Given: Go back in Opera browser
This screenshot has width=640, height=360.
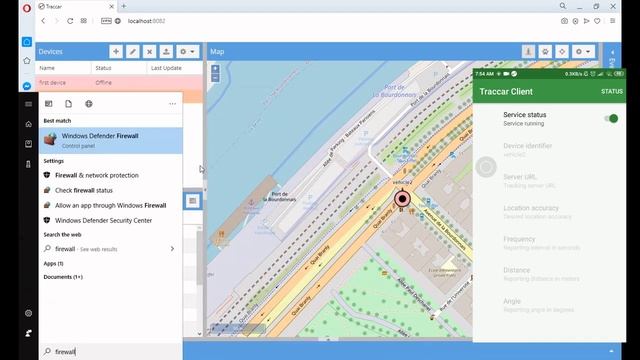Looking at the screenshot, I should click(43, 21).
